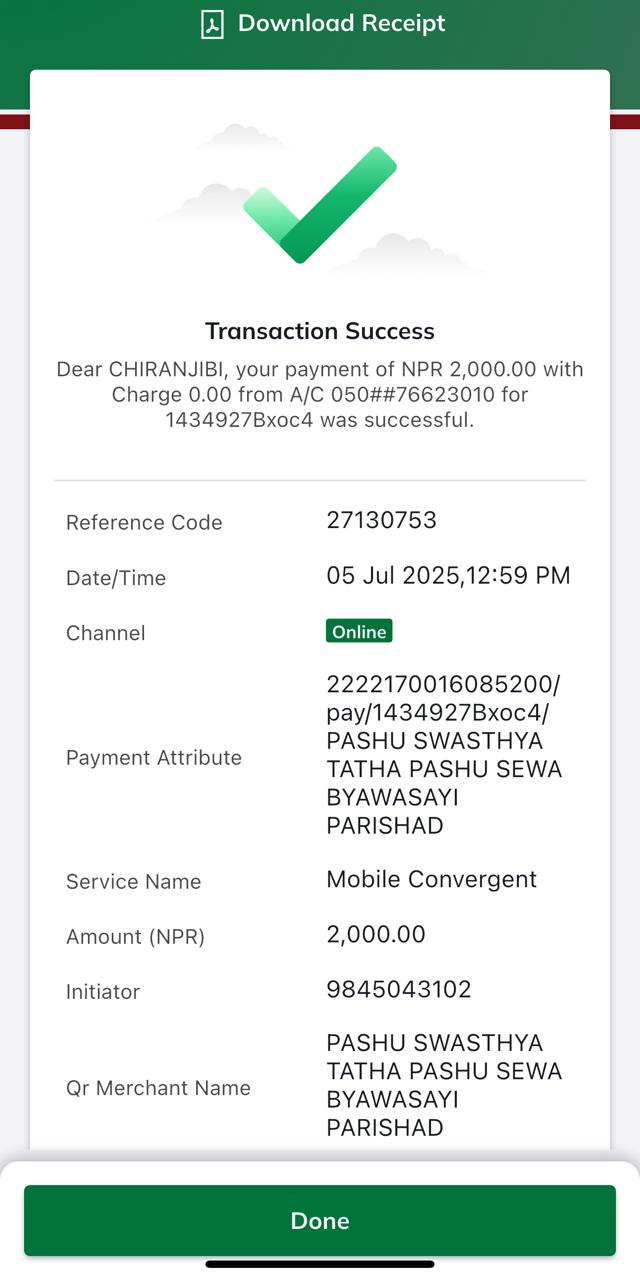640x1280 pixels.
Task: Tap the payment confirmation message text
Action: pyautogui.click(x=320, y=395)
